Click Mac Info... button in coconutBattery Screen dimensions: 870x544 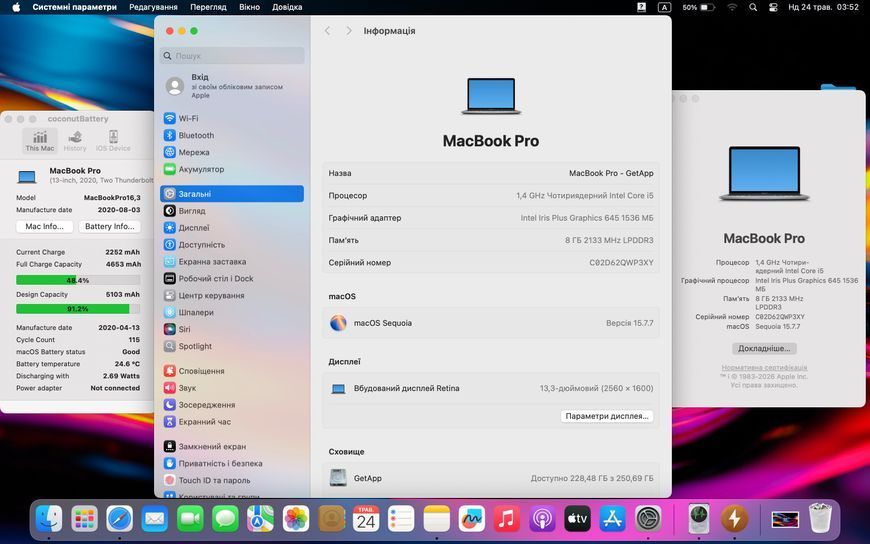click(44, 226)
